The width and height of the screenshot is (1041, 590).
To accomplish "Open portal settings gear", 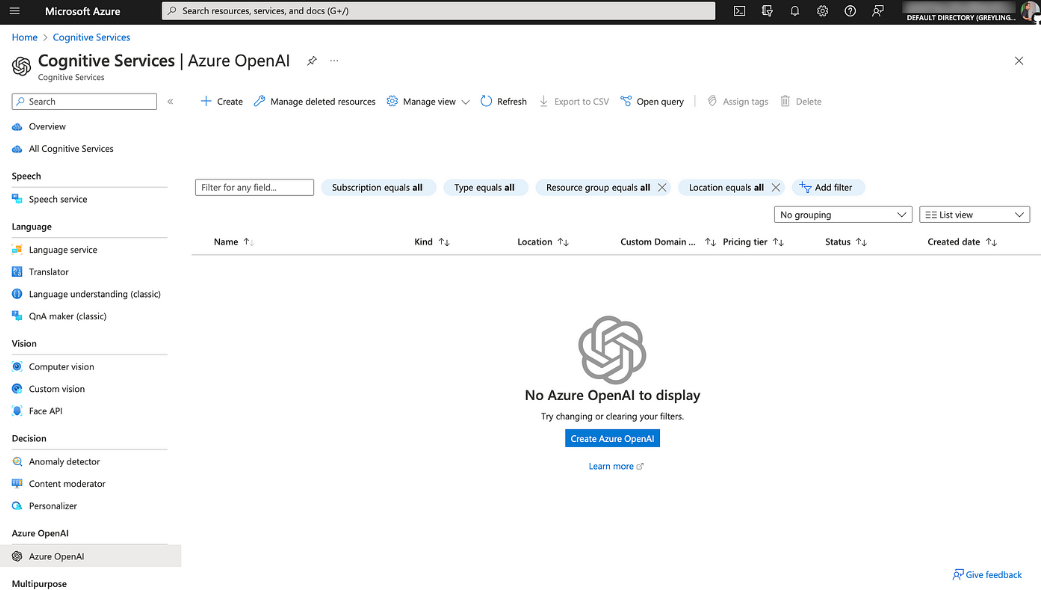I will (823, 11).
